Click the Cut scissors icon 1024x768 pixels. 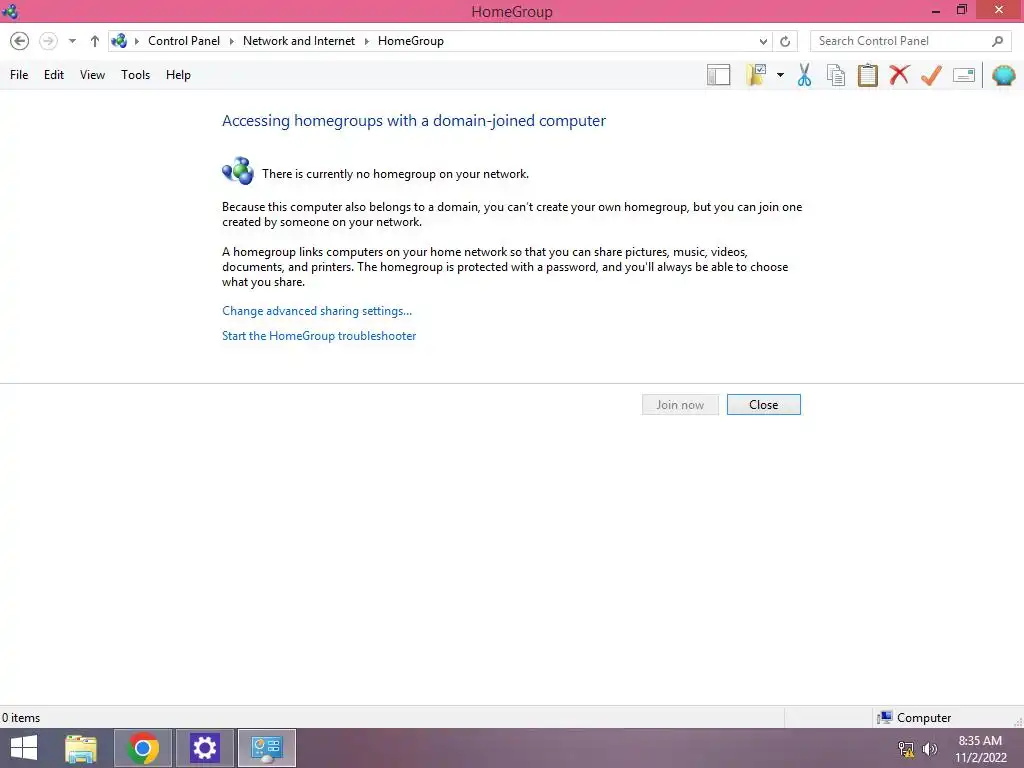coord(805,75)
